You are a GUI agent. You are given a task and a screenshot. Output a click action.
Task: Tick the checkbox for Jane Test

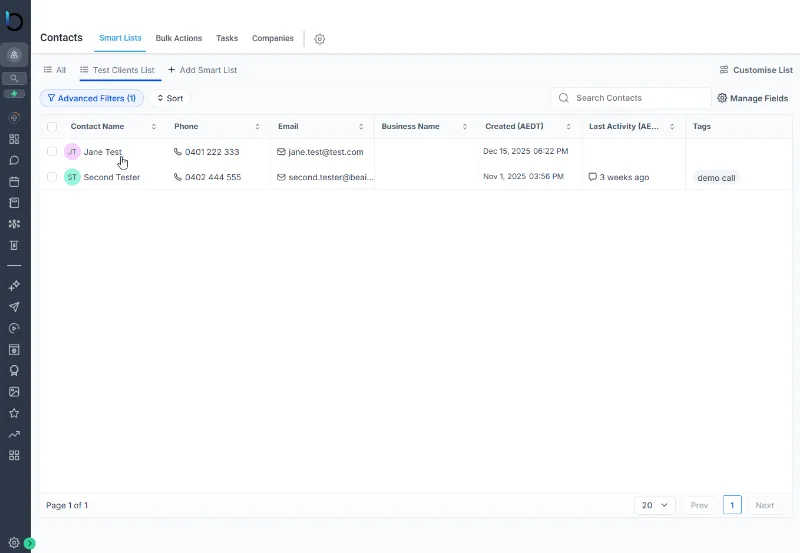[x=52, y=152]
